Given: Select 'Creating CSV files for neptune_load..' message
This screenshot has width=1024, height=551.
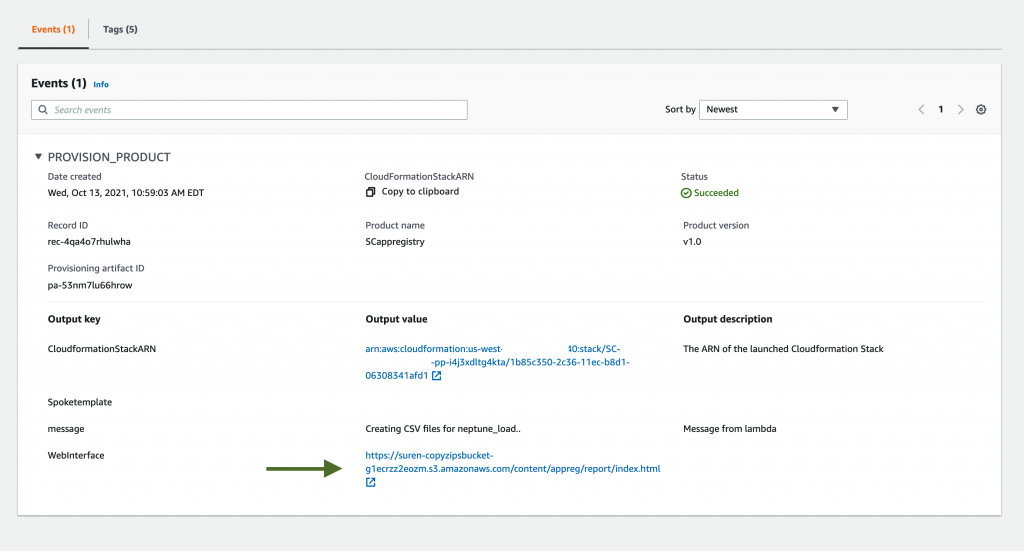Looking at the screenshot, I should (443, 429).
